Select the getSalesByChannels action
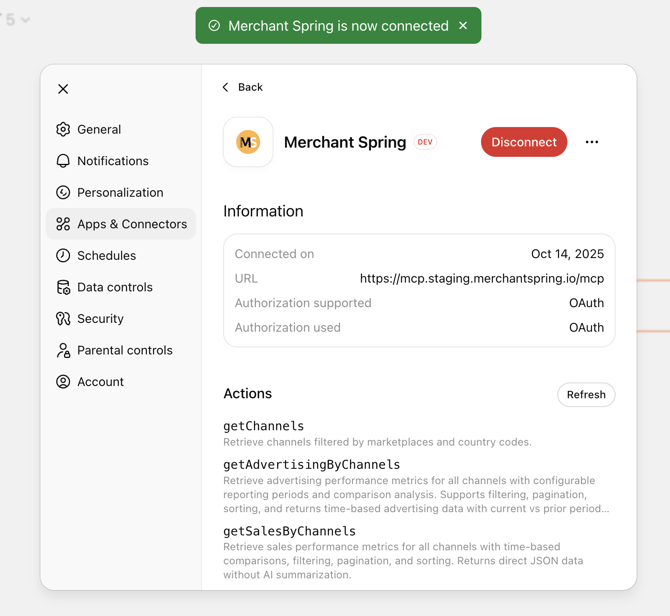 pos(290,531)
